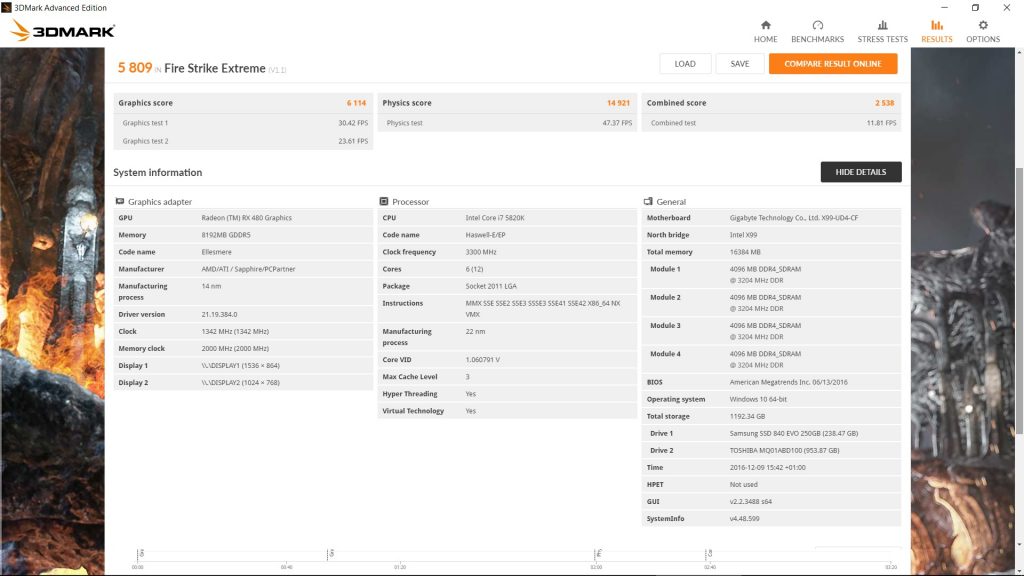Minimize the 3DMark window
This screenshot has height=576, width=1024.
[944, 8]
